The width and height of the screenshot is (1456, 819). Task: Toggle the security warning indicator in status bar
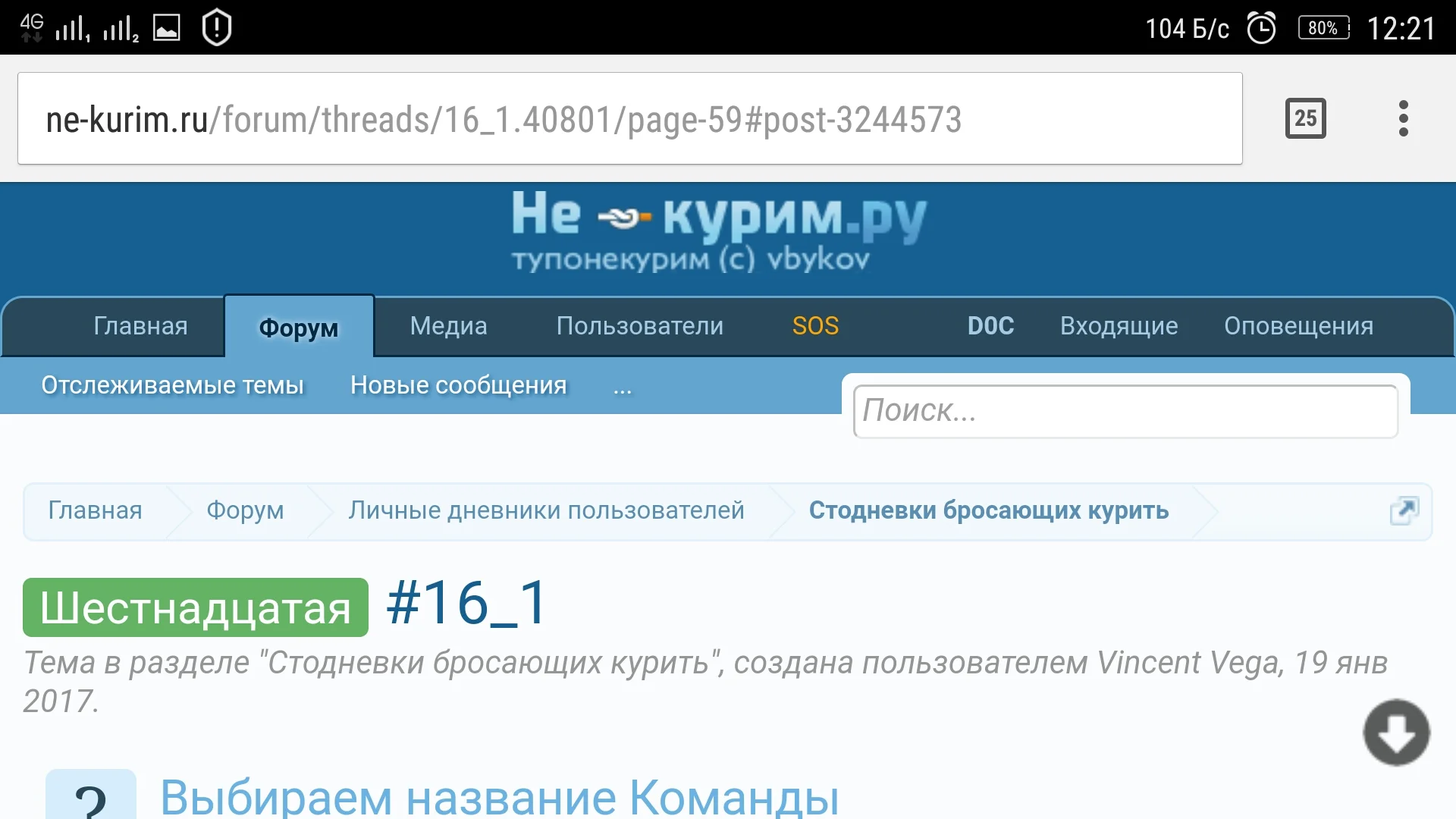[x=216, y=27]
